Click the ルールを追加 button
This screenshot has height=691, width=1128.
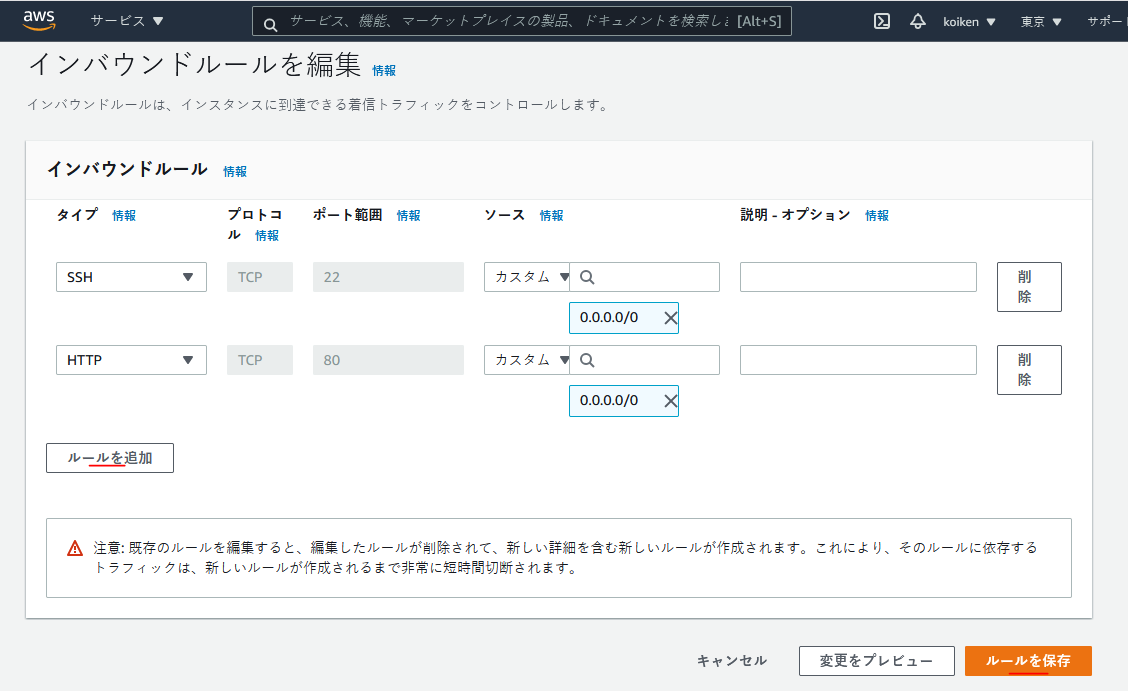tap(109, 458)
